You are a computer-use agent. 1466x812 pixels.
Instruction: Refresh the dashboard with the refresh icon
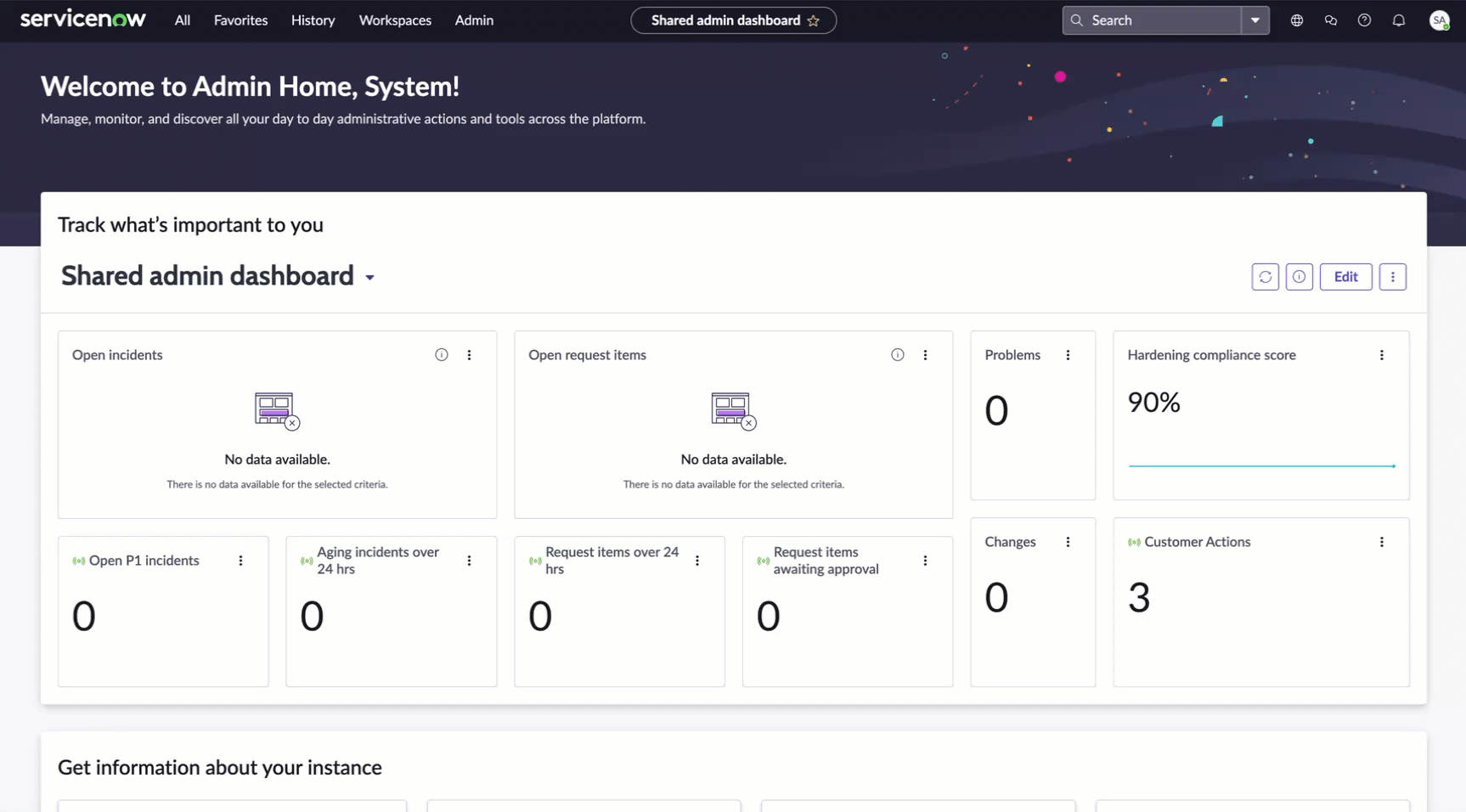click(1266, 277)
